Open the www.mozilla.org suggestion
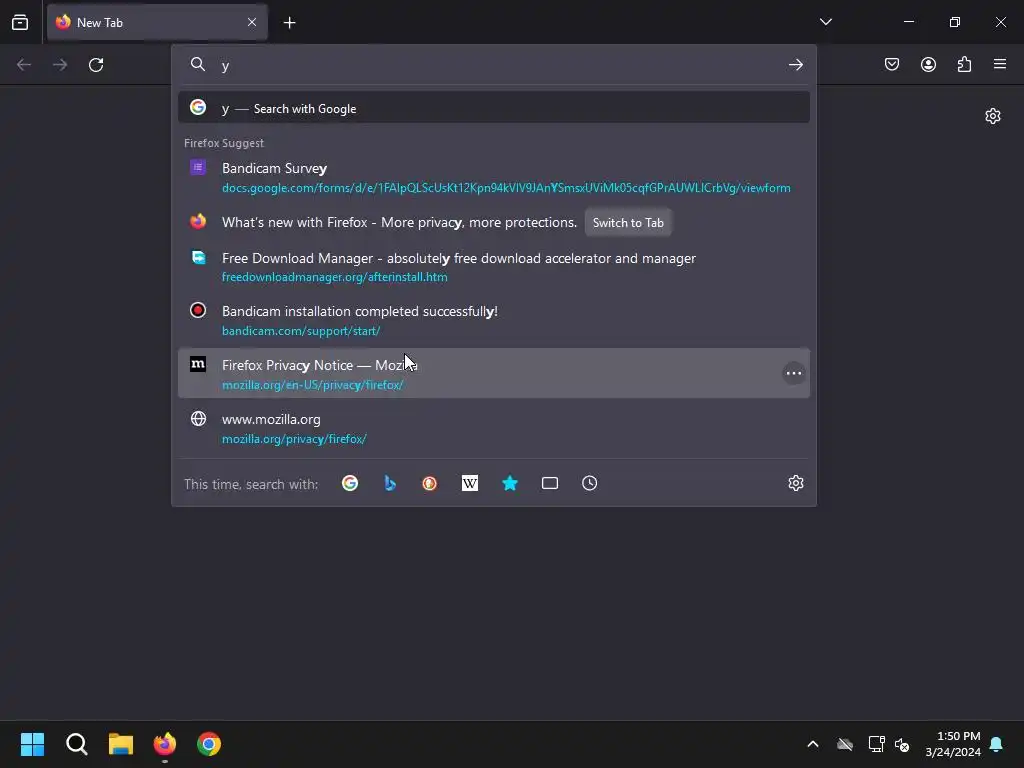Image resolution: width=1024 pixels, height=768 pixels. pos(494,428)
